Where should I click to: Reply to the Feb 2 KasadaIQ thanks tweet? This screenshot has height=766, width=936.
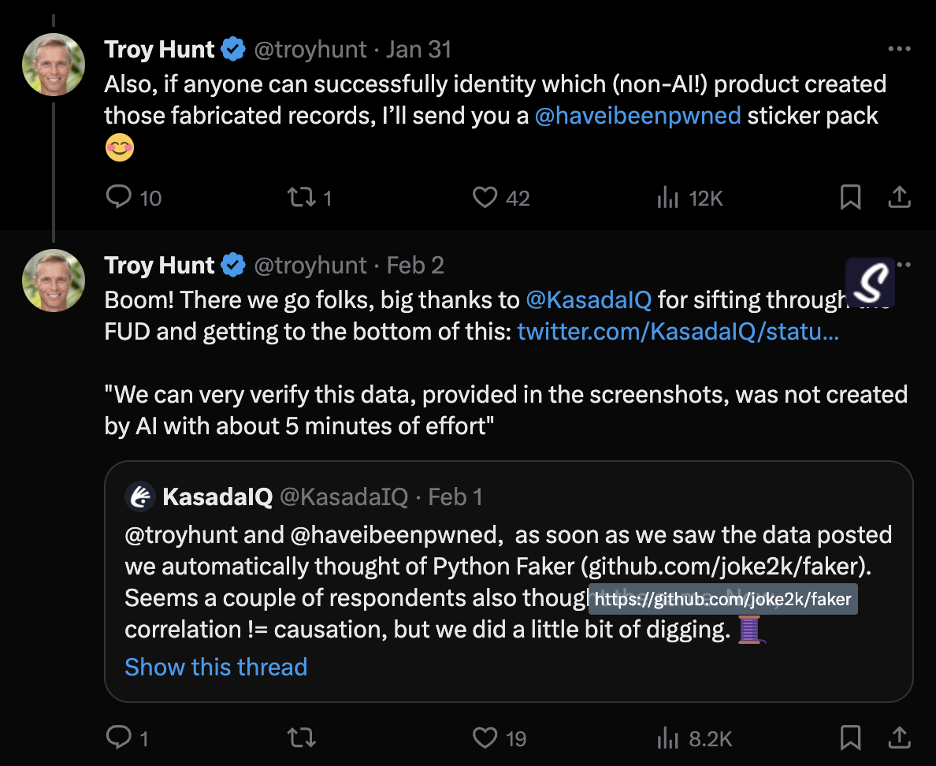pos(119,738)
